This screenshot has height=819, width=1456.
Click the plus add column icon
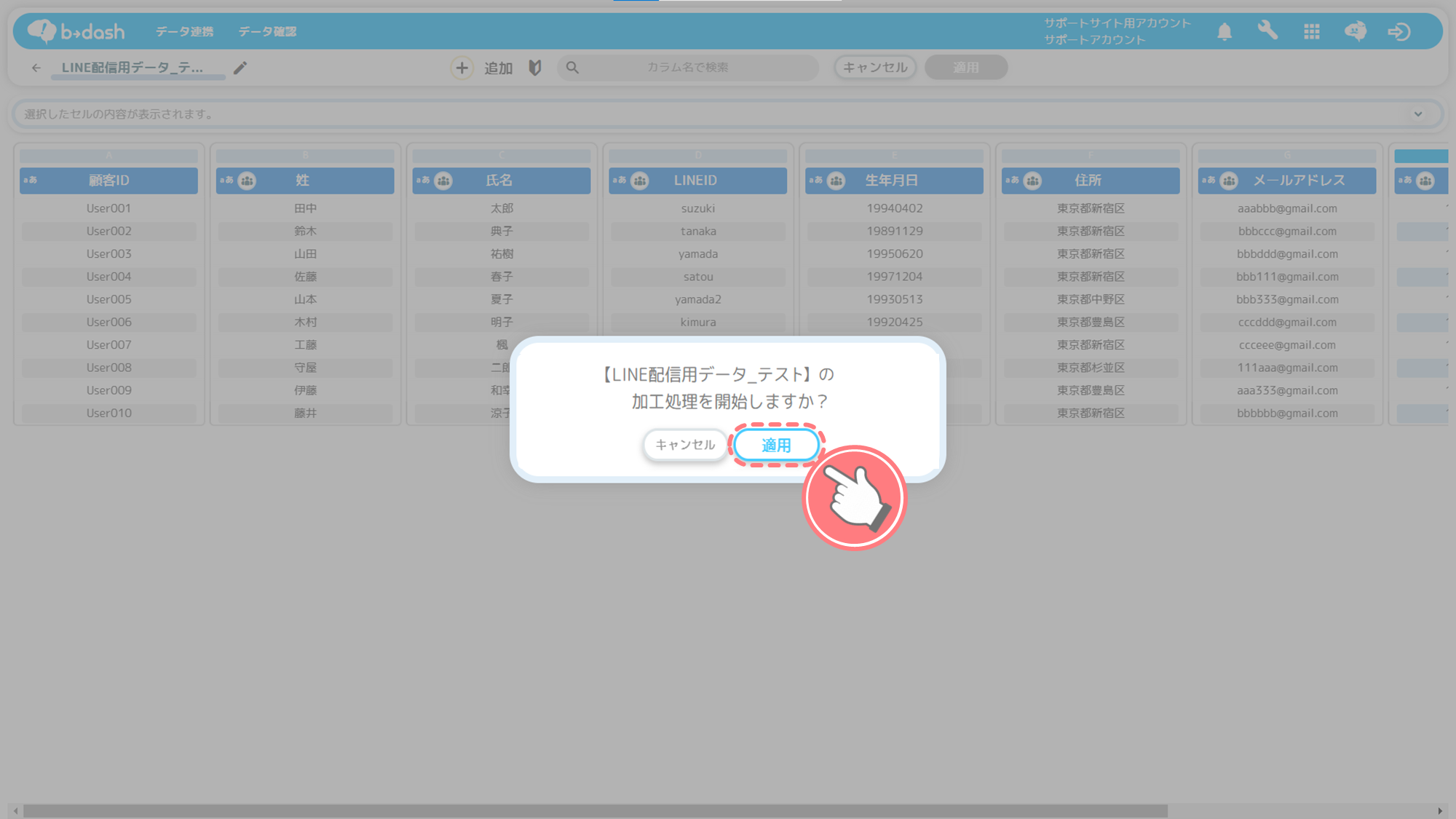point(462,68)
